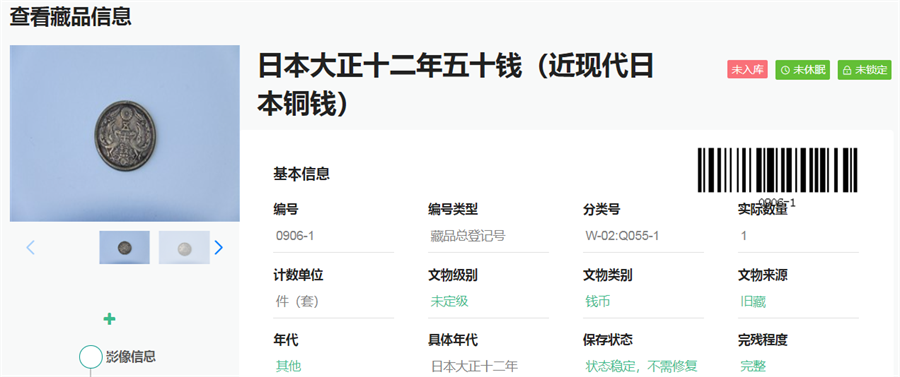Click the 未锁定 green status tag
900x377 pixels.
[x=864, y=70]
